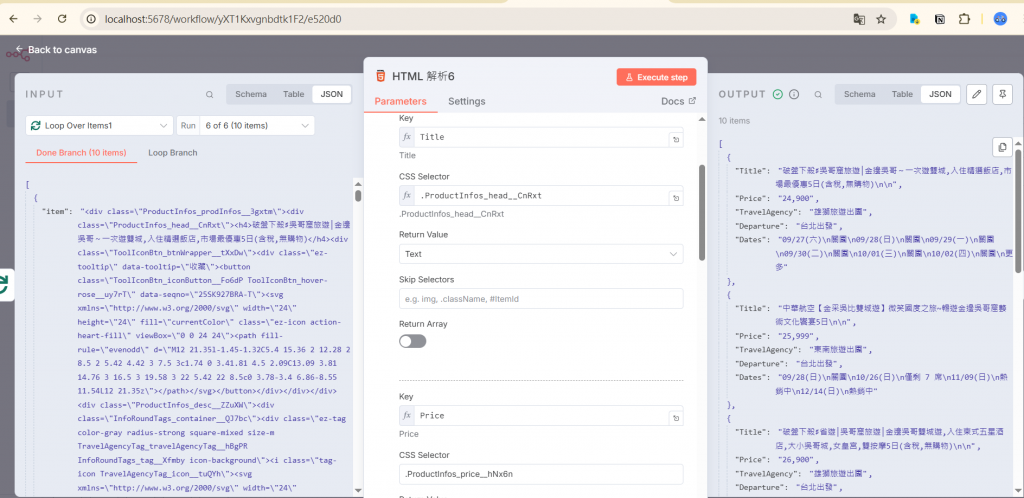Click the HTML 解析6 node title

423,76
